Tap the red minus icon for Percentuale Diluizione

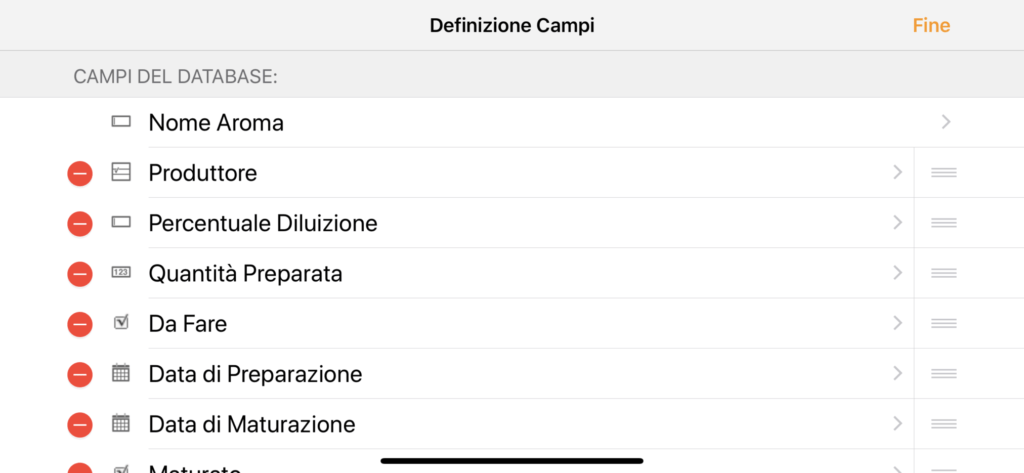[x=80, y=223]
